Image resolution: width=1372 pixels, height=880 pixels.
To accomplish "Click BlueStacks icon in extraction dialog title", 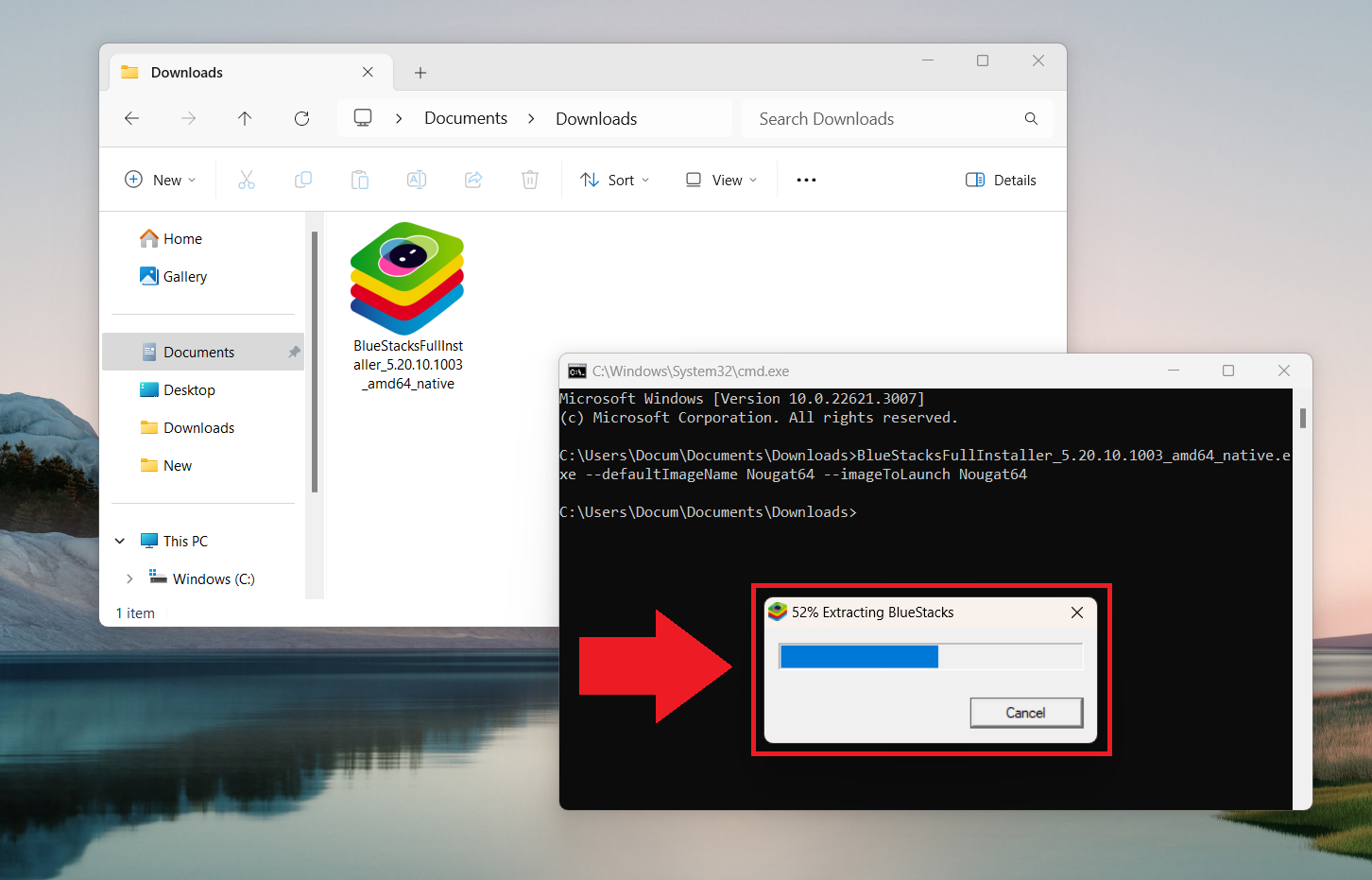I will click(x=777, y=612).
